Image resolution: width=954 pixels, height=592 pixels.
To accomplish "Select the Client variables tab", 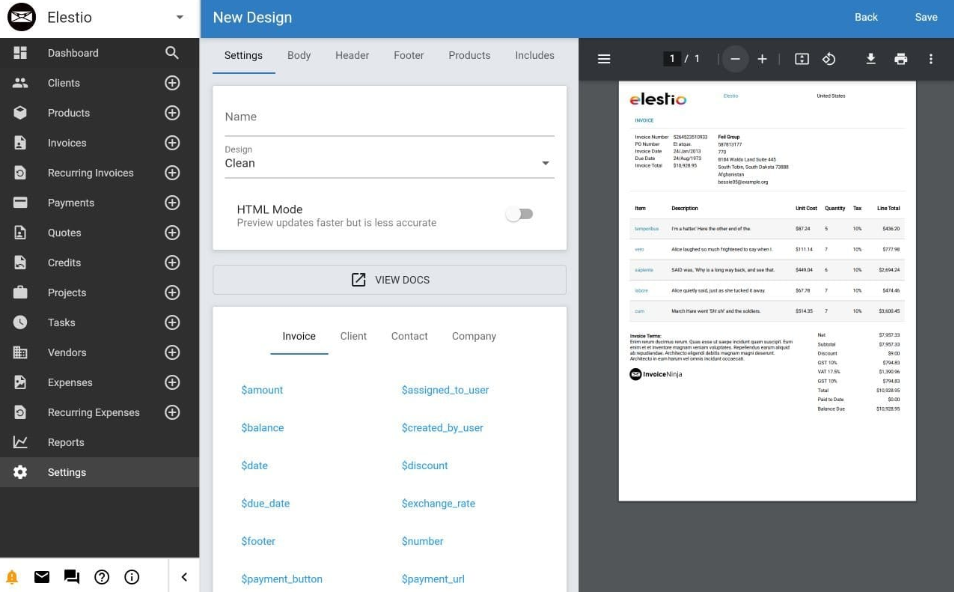I will click(353, 336).
